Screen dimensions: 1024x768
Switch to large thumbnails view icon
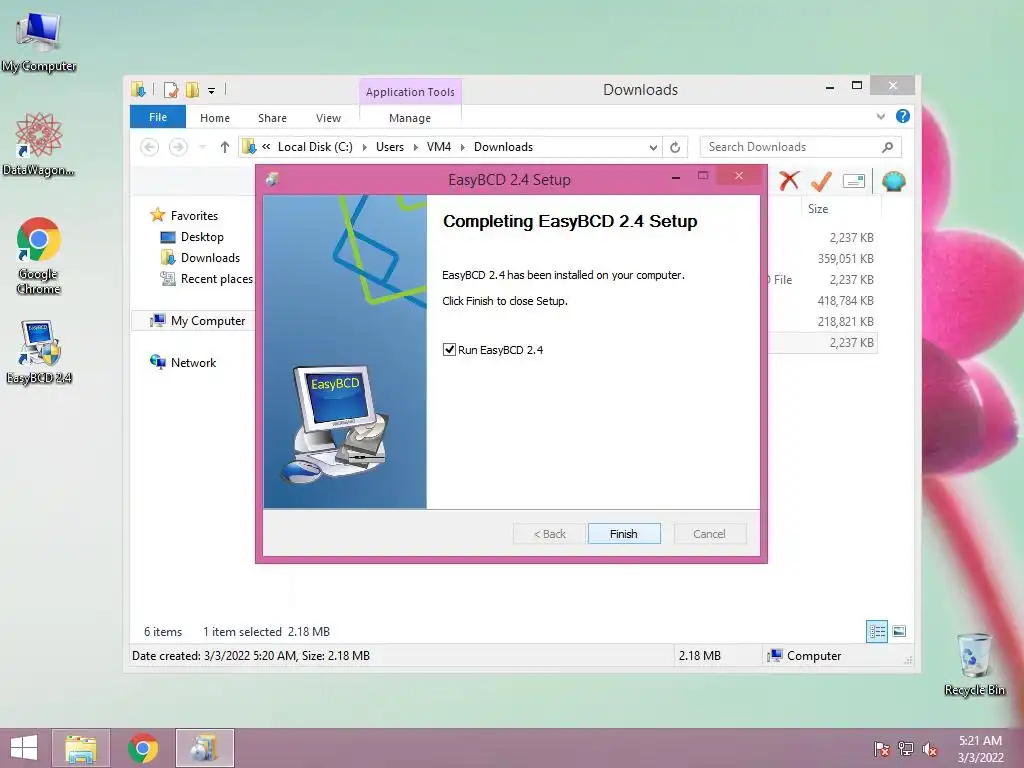click(899, 631)
